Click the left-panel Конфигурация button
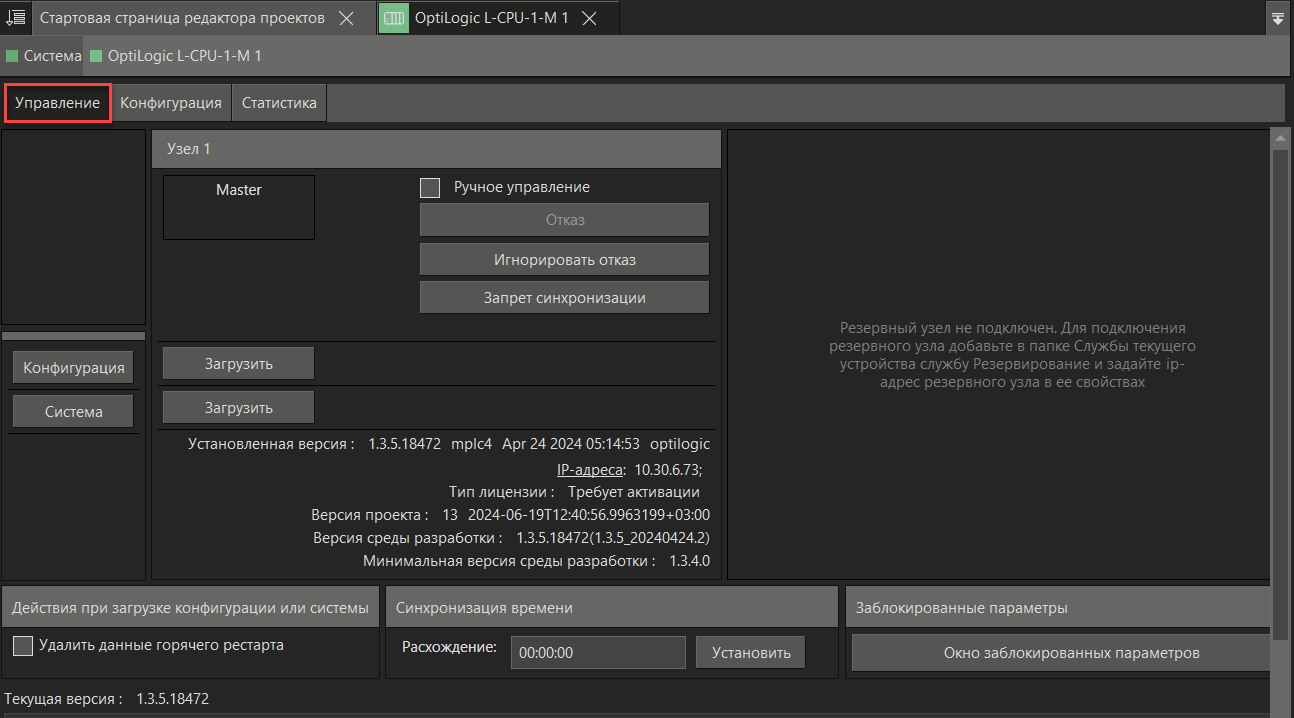1294x718 pixels. (x=73, y=367)
